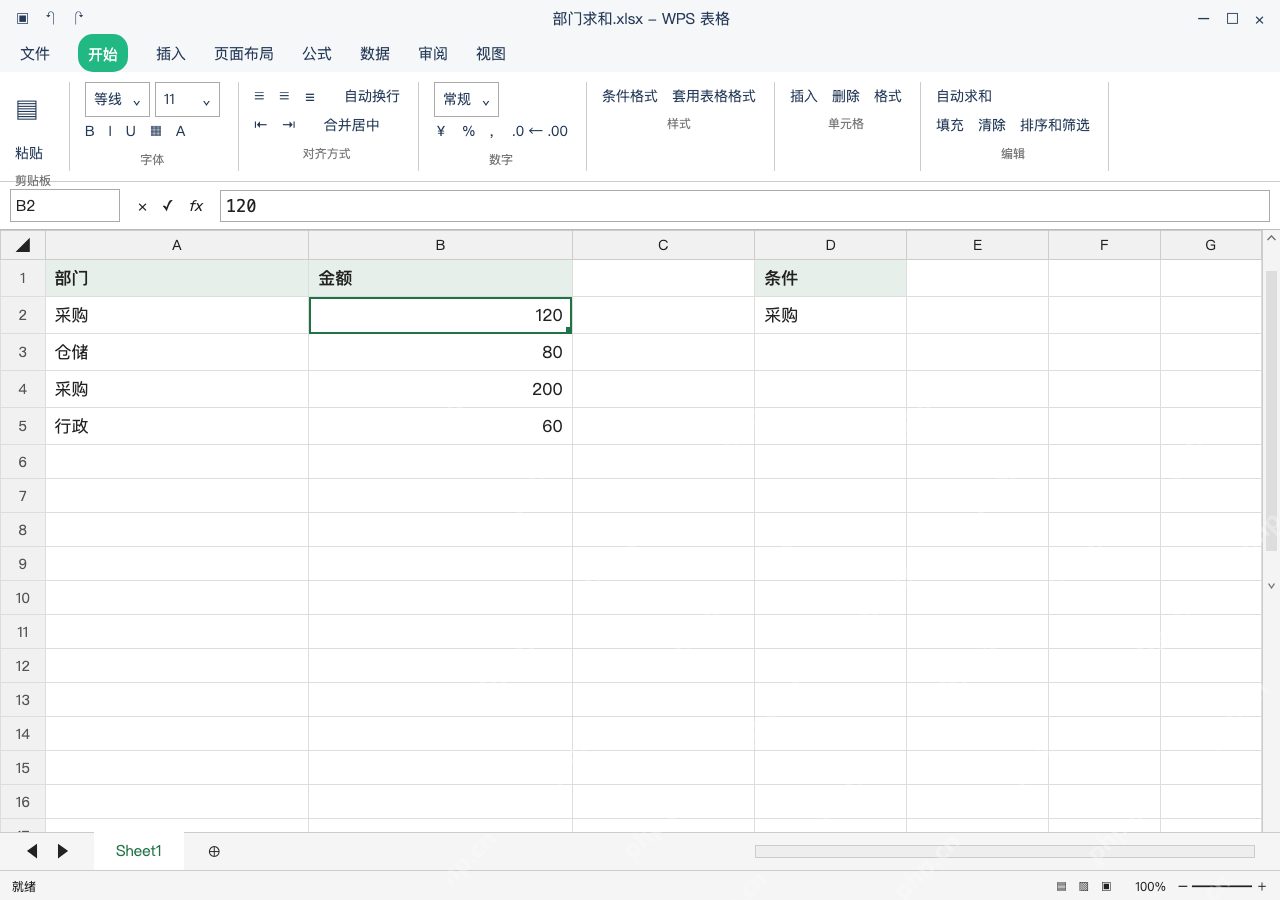Image resolution: width=1280 pixels, height=900 pixels.
Task: Click the save icon in title bar
Action: click(22, 18)
